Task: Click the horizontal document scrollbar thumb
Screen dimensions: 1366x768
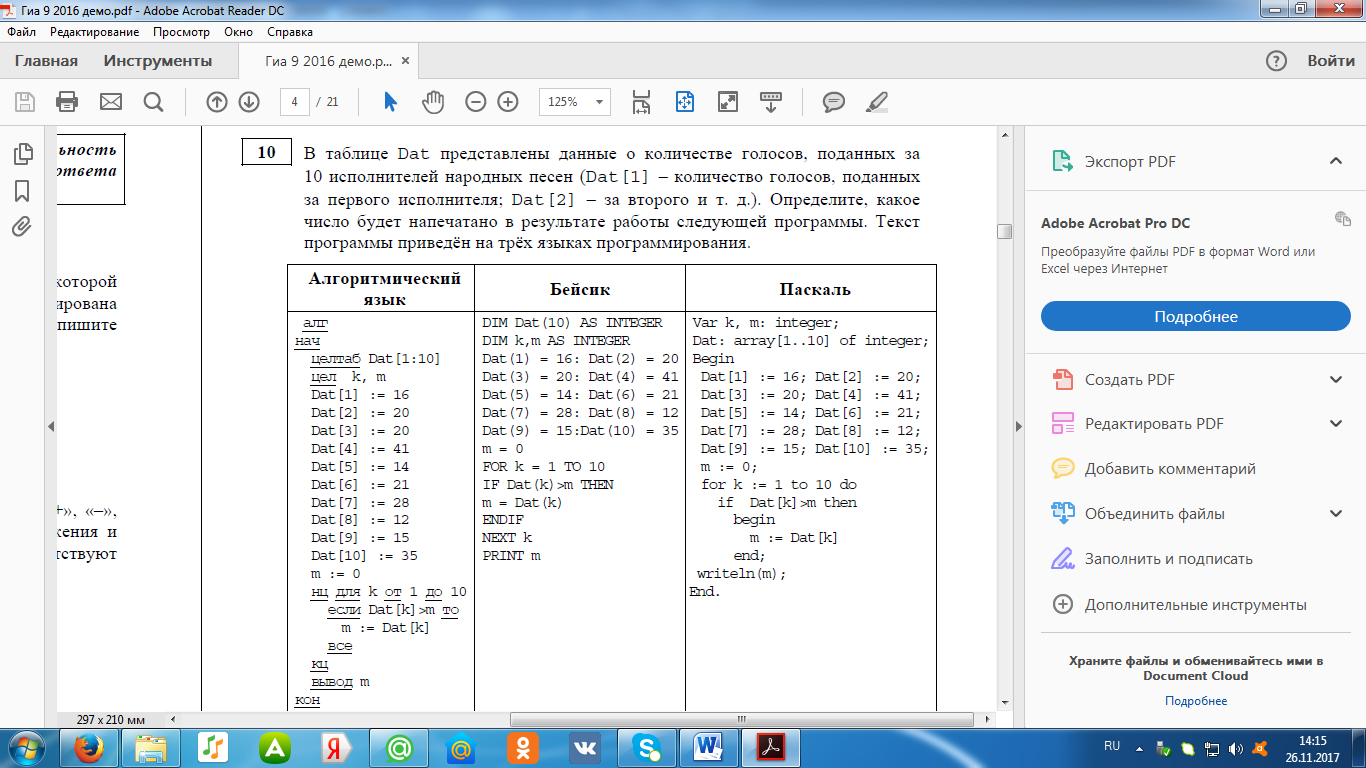Action: [741, 719]
